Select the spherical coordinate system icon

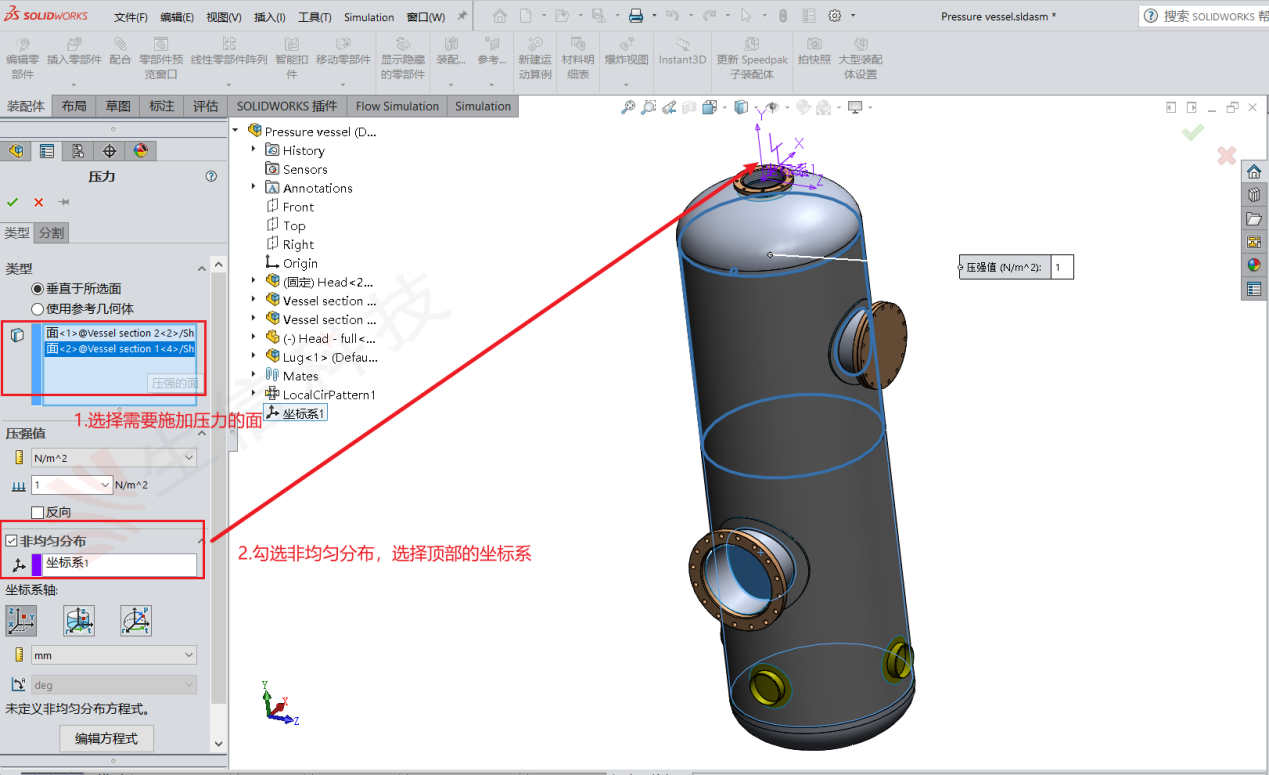136,620
